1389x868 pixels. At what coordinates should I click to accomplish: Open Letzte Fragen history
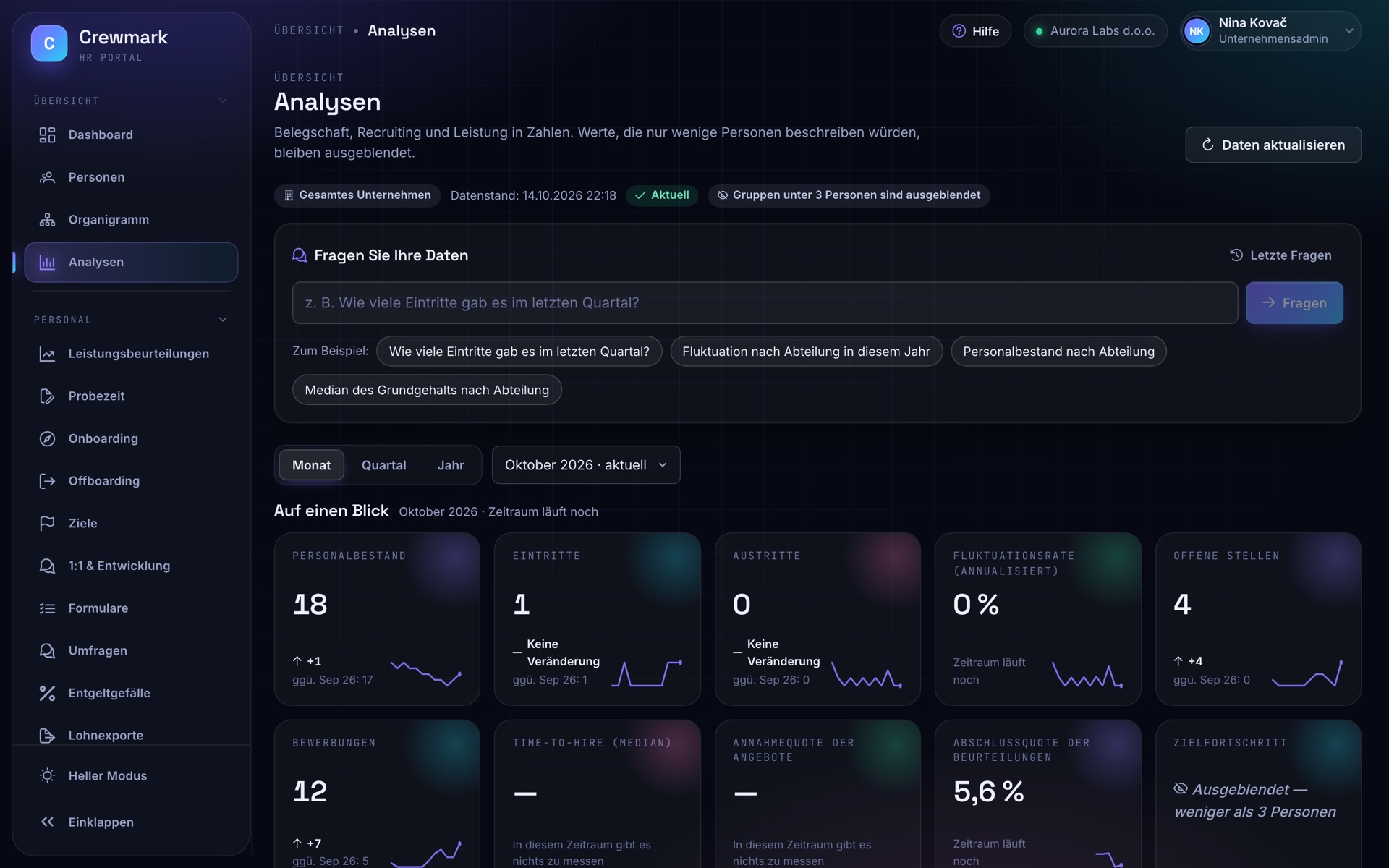pyautogui.click(x=1280, y=255)
